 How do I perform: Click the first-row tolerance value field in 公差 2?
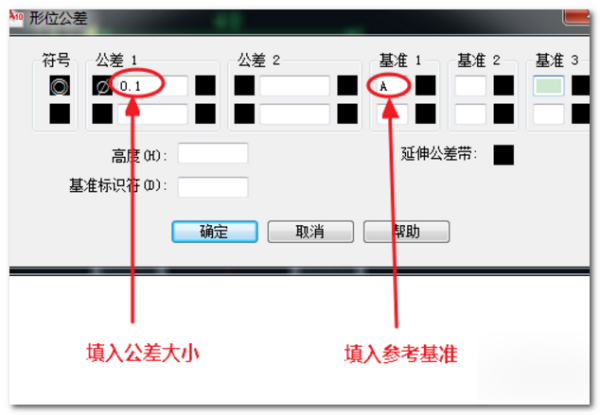pyautogui.click(x=295, y=86)
